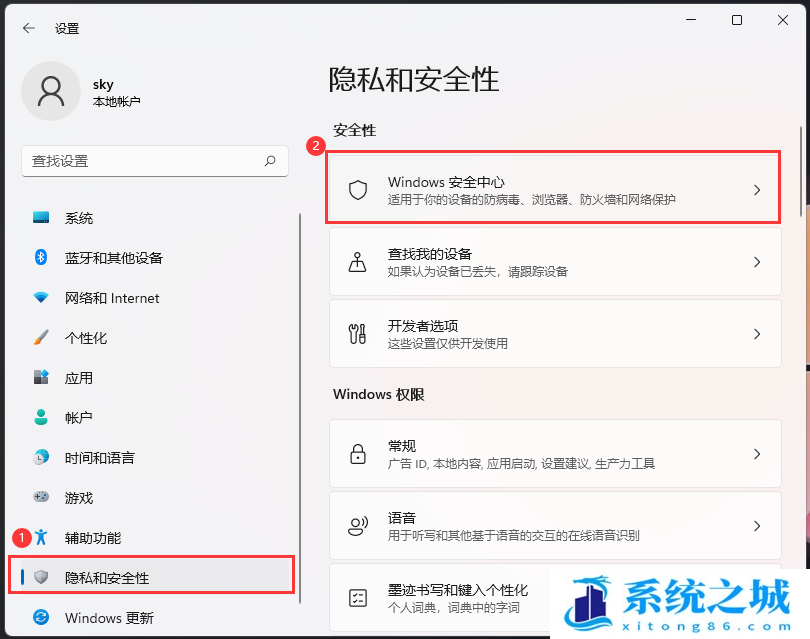
Task: Open 开发者选项 entry
Action: (555, 334)
